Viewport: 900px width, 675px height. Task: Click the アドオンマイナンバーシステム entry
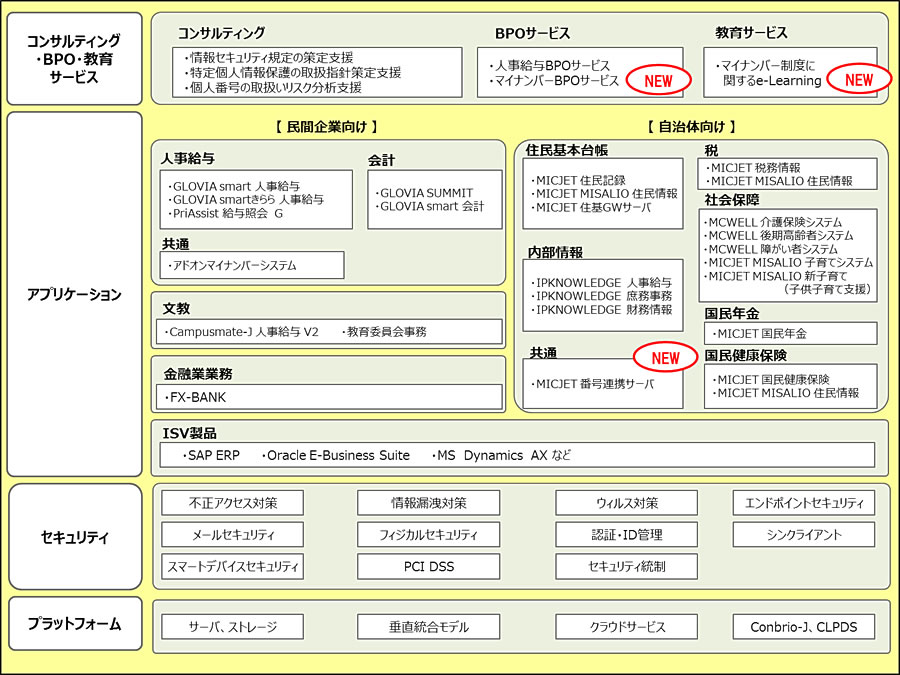pos(236,266)
